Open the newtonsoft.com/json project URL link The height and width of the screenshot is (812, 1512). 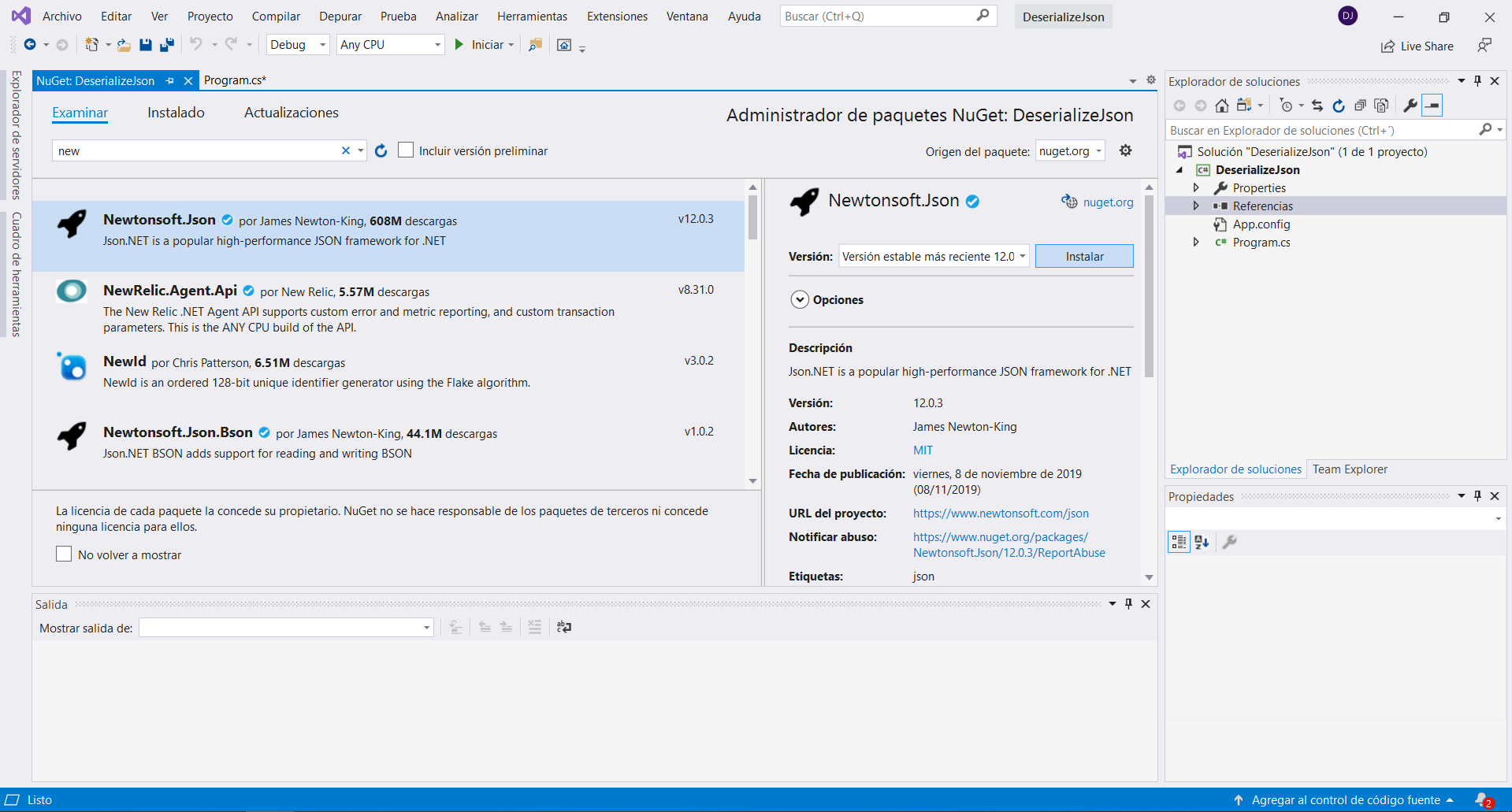coord(1001,514)
